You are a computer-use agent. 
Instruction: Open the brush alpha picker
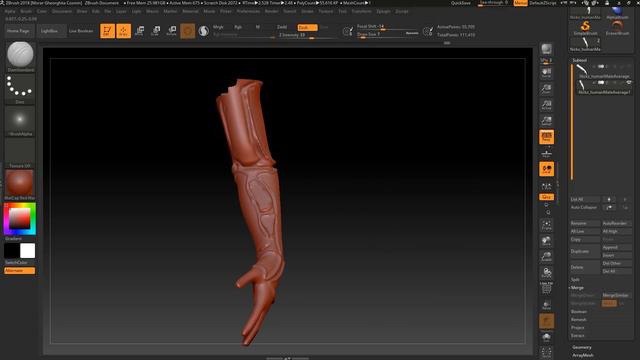tap(20, 119)
